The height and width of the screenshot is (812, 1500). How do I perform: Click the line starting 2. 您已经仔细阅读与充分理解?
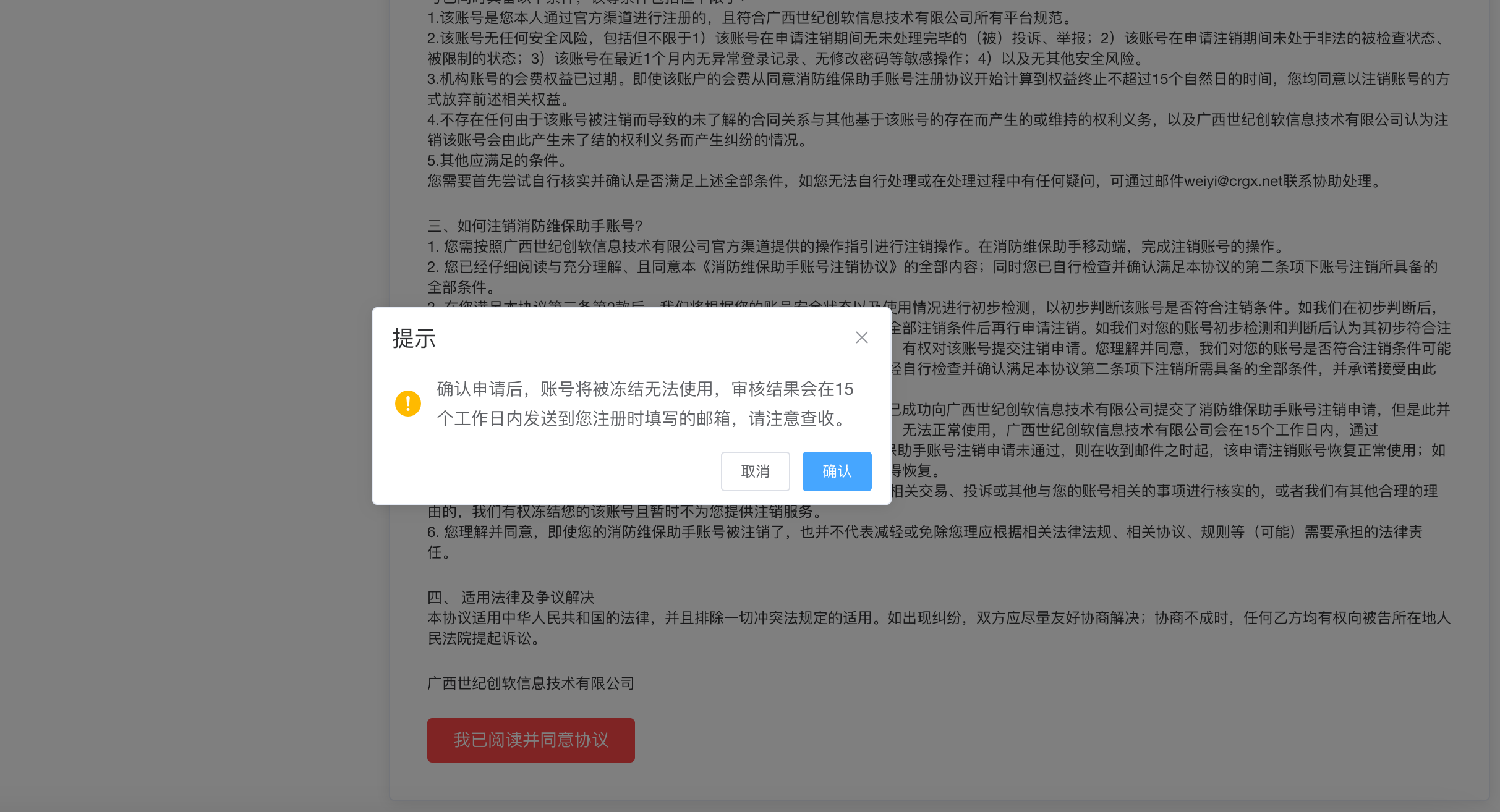pyautogui.click(x=932, y=277)
